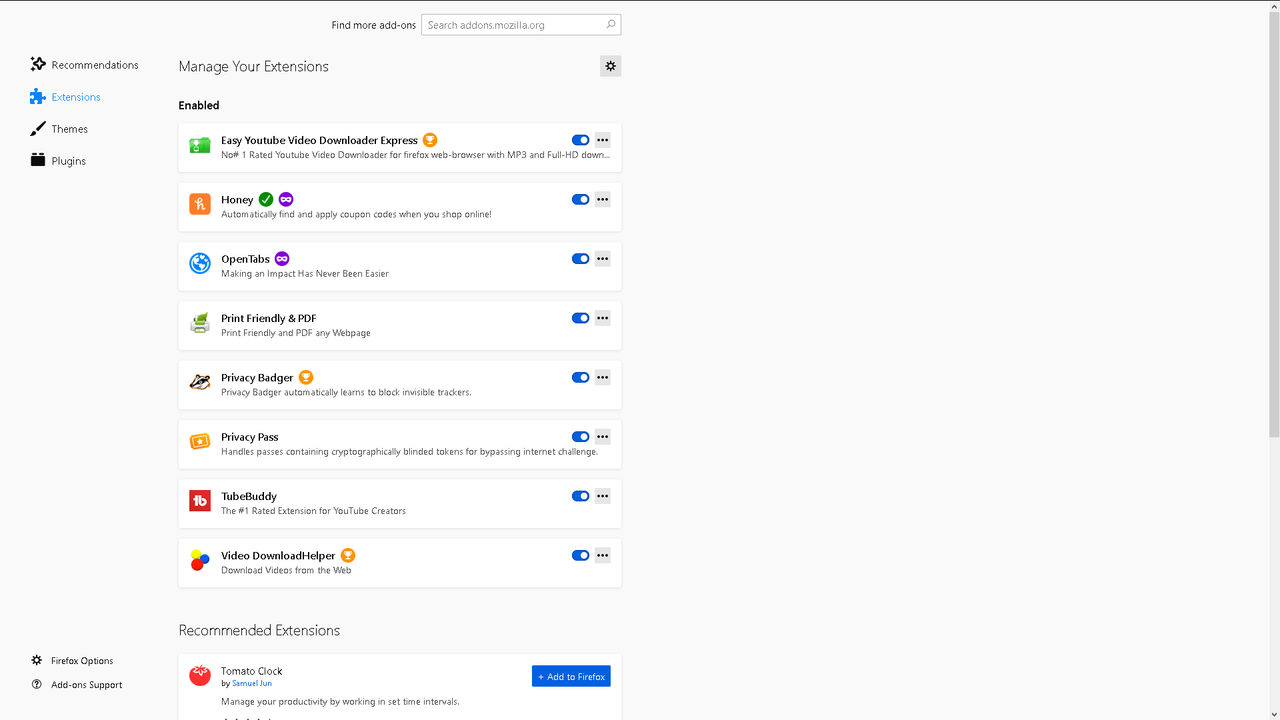The image size is (1280, 720).
Task: Click the green verified badge beside Honey
Action: click(266, 199)
